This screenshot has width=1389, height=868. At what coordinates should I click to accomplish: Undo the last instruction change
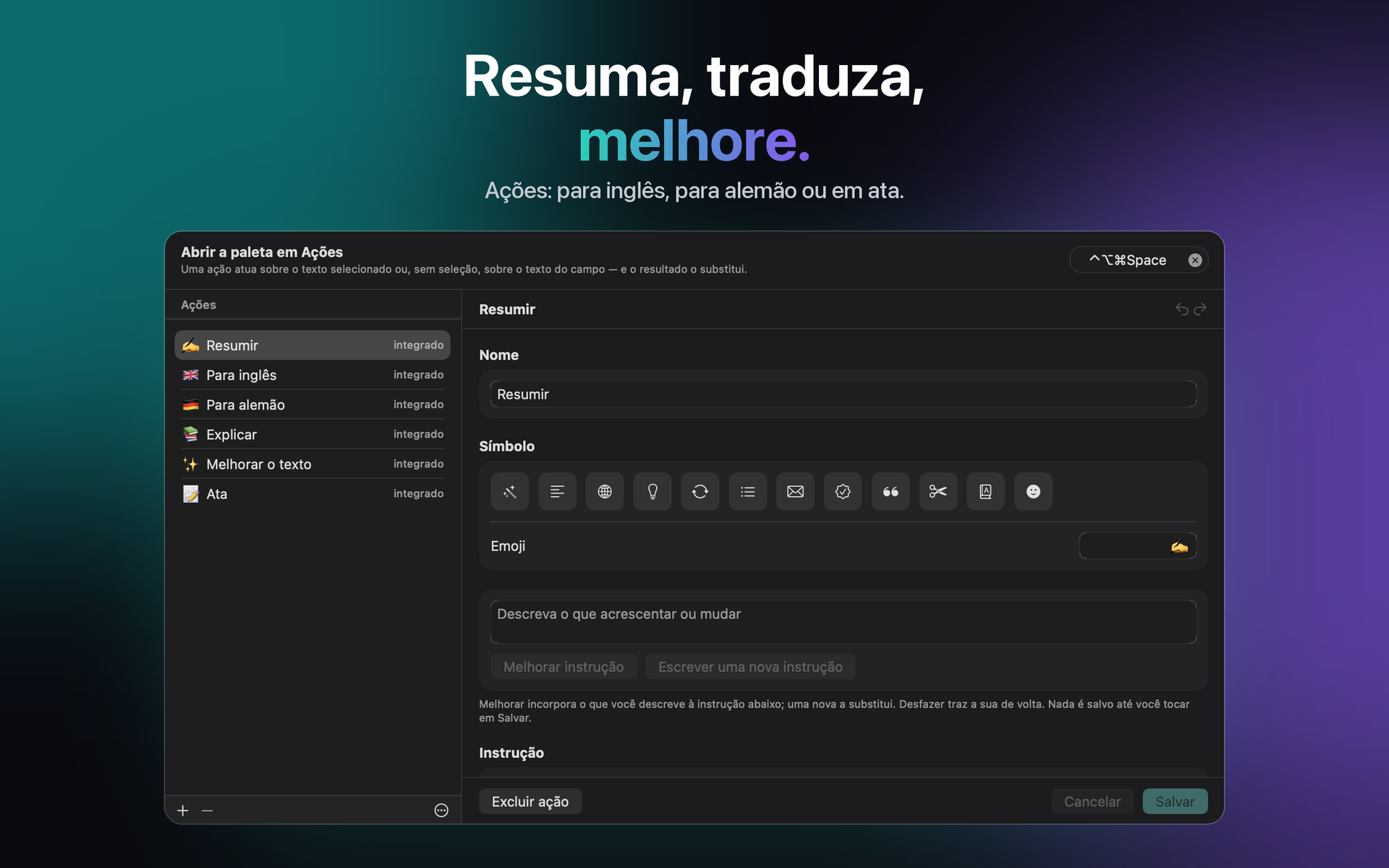click(x=1182, y=310)
